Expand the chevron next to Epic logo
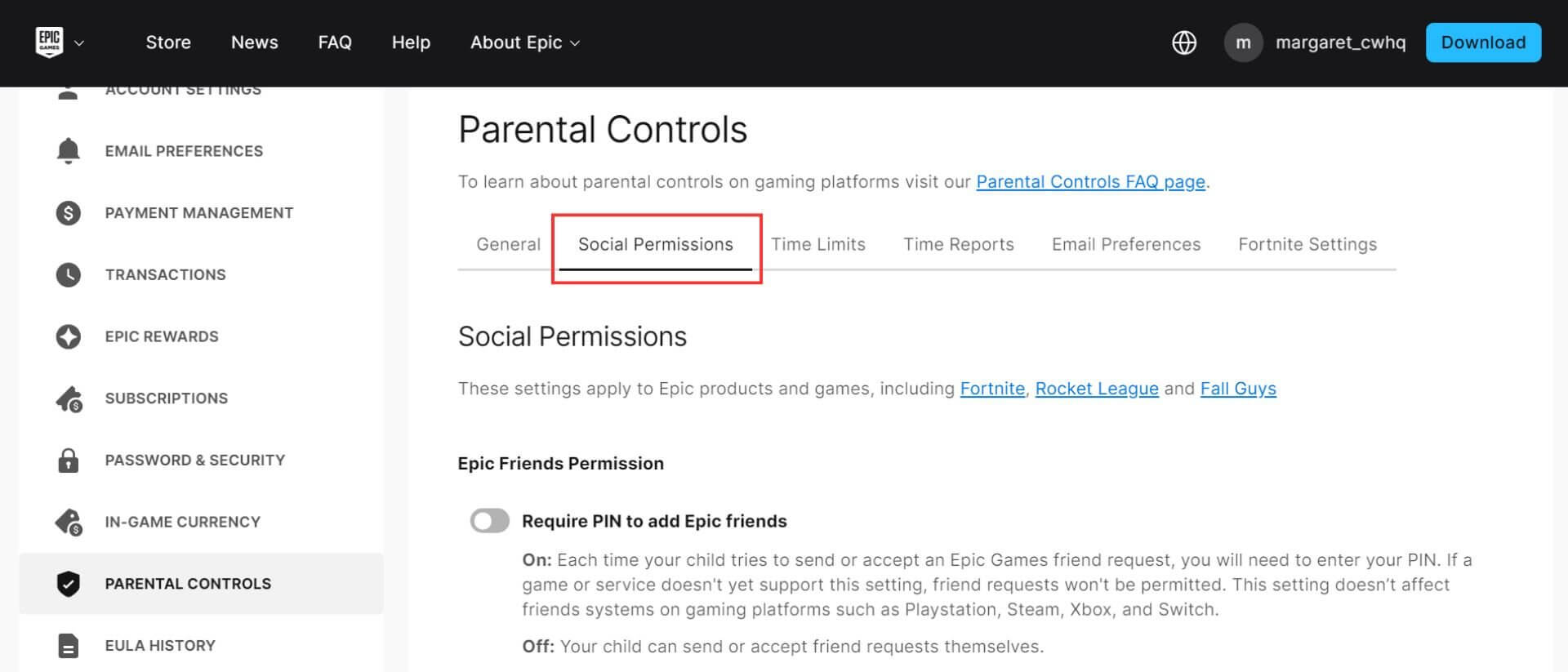 coord(79,43)
